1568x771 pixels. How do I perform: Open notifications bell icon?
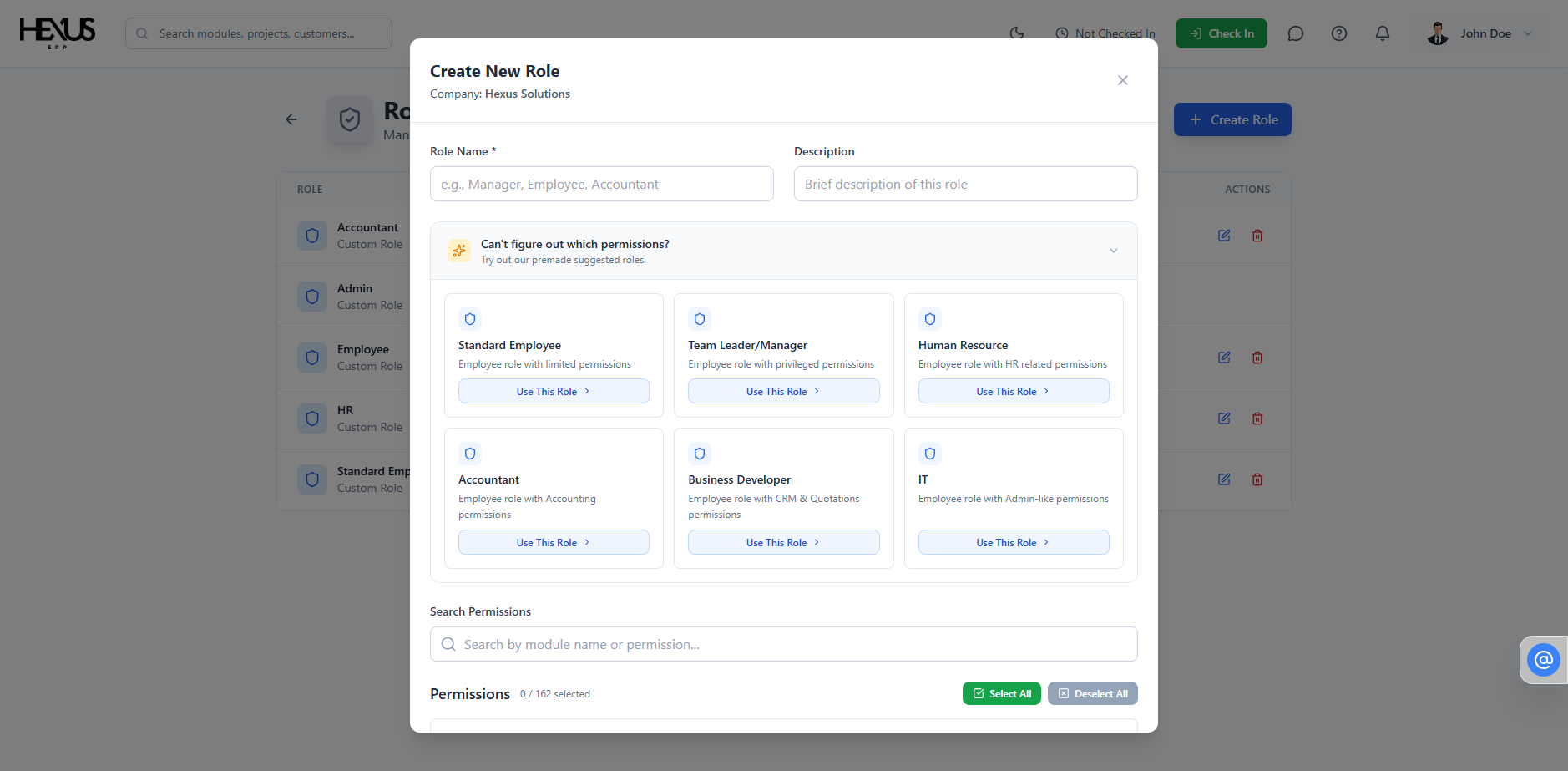(x=1383, y=33)
